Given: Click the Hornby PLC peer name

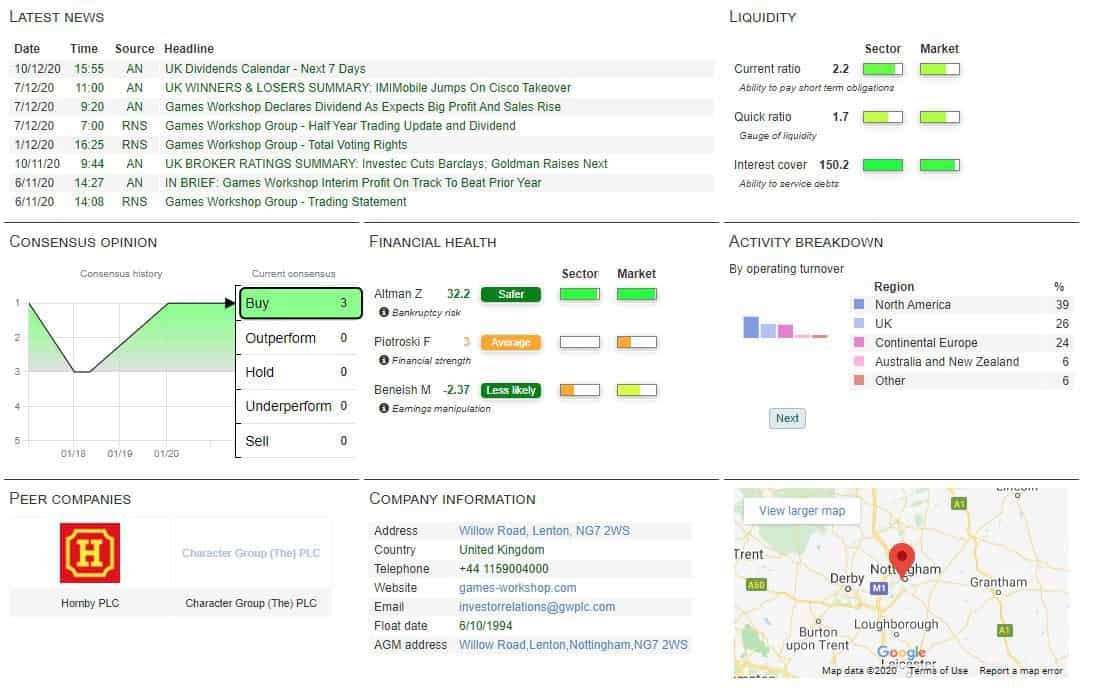Looking at the screenshot, I should point(90,603).
